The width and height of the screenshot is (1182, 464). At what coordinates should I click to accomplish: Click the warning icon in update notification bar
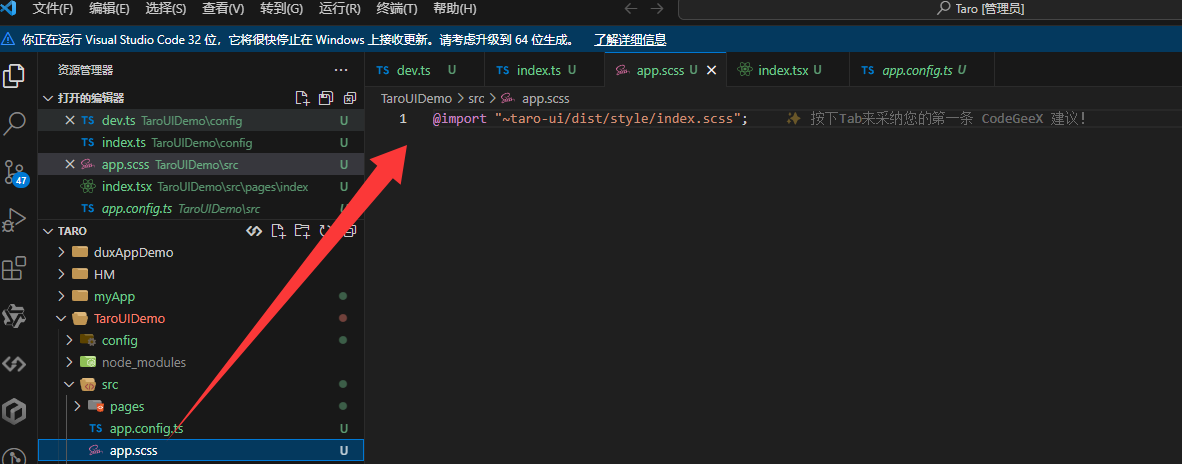pos(8,39)
